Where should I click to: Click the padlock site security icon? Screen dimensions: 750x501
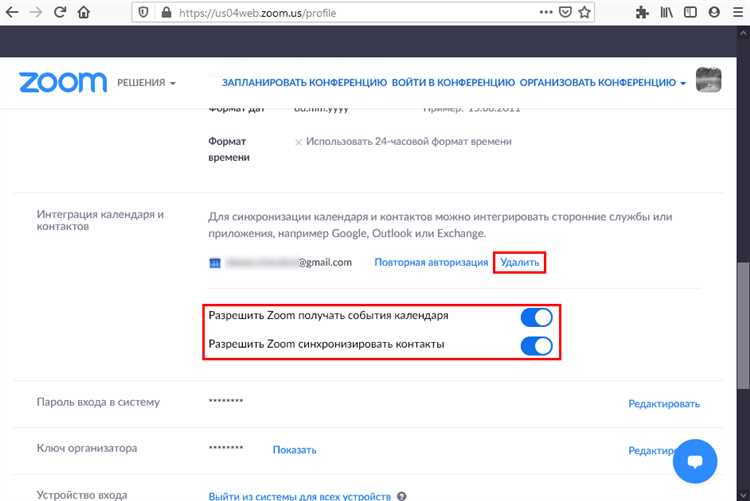pos(166,12)
